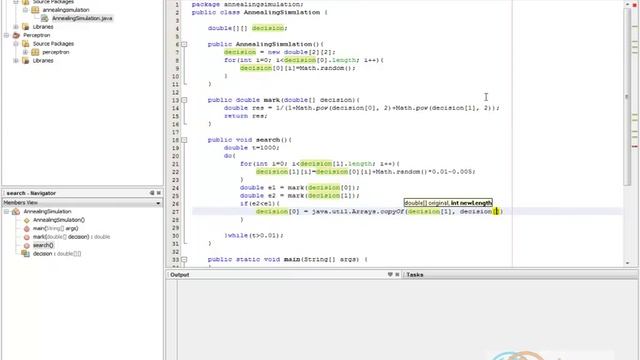Select the annealingsimulation package node

pyautogui.click(x=66, y=10)
